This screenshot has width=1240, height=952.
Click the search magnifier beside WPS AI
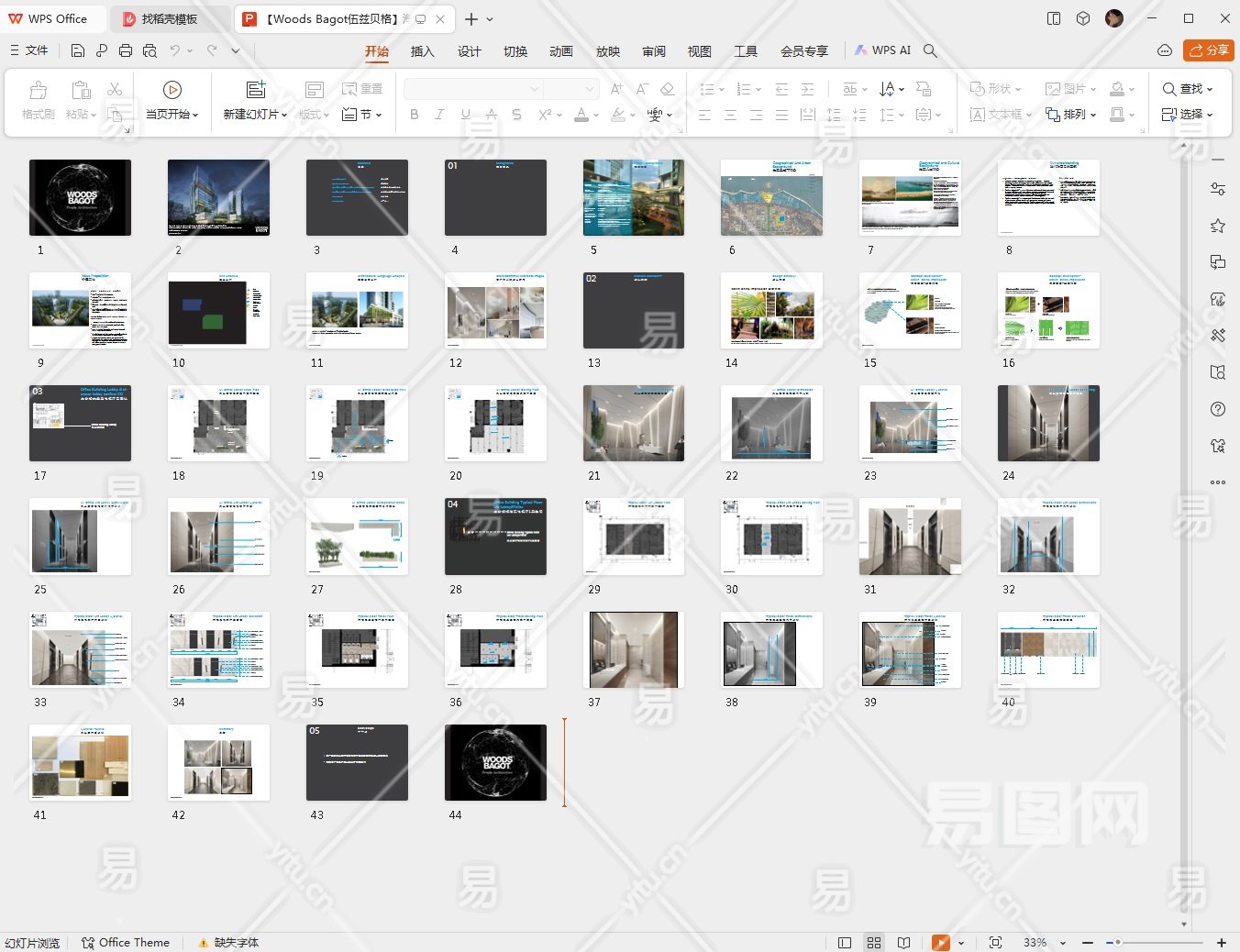930,50
